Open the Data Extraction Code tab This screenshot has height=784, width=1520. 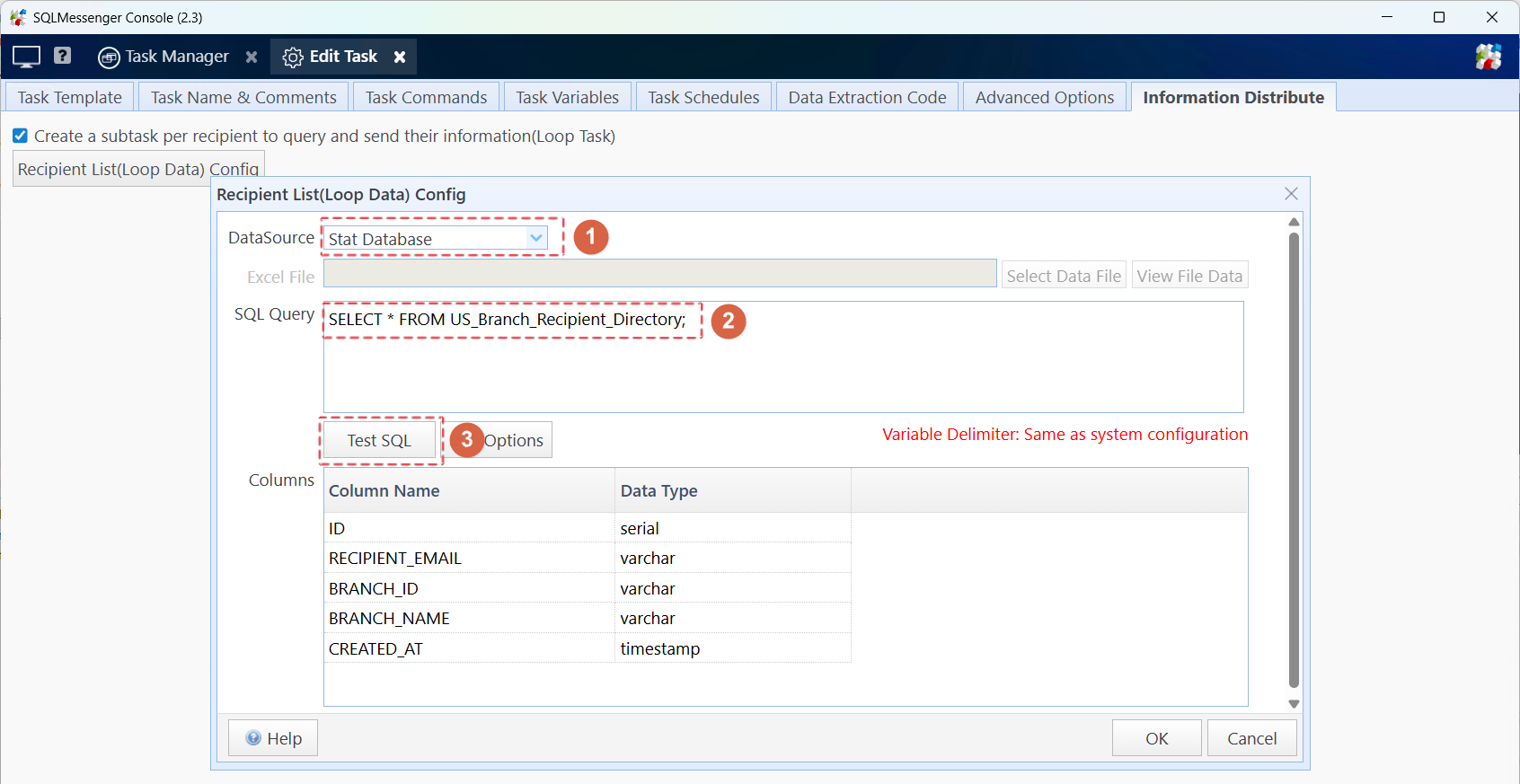[867, 97]
